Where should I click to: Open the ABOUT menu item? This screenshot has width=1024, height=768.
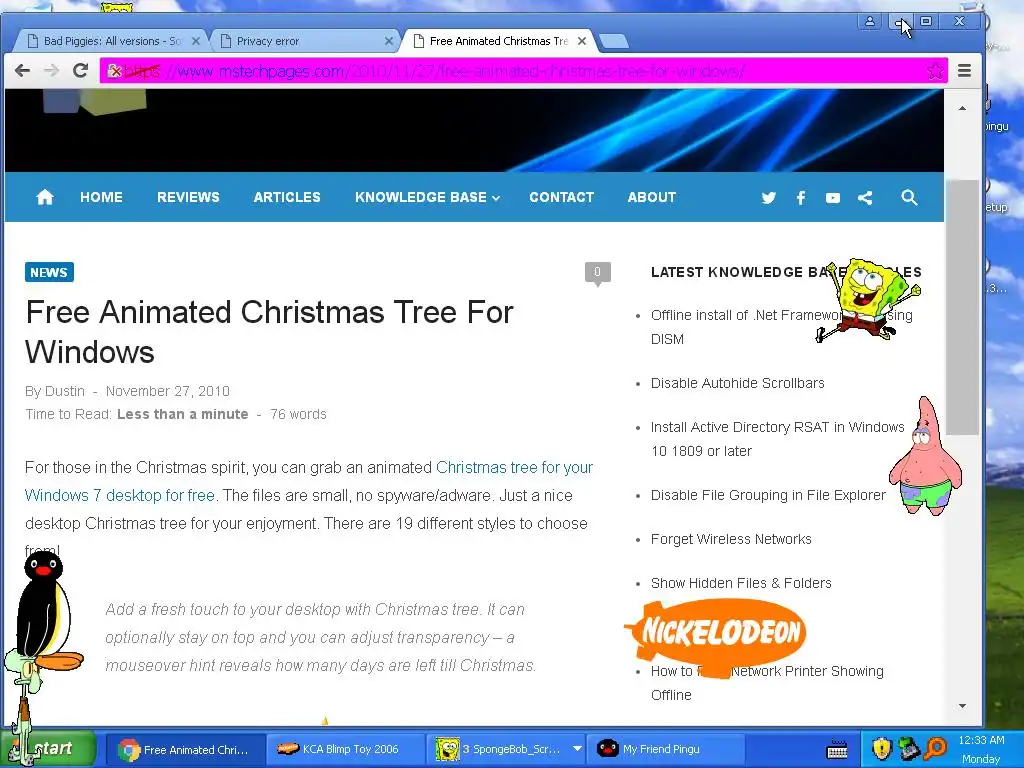tap(652, 197)
